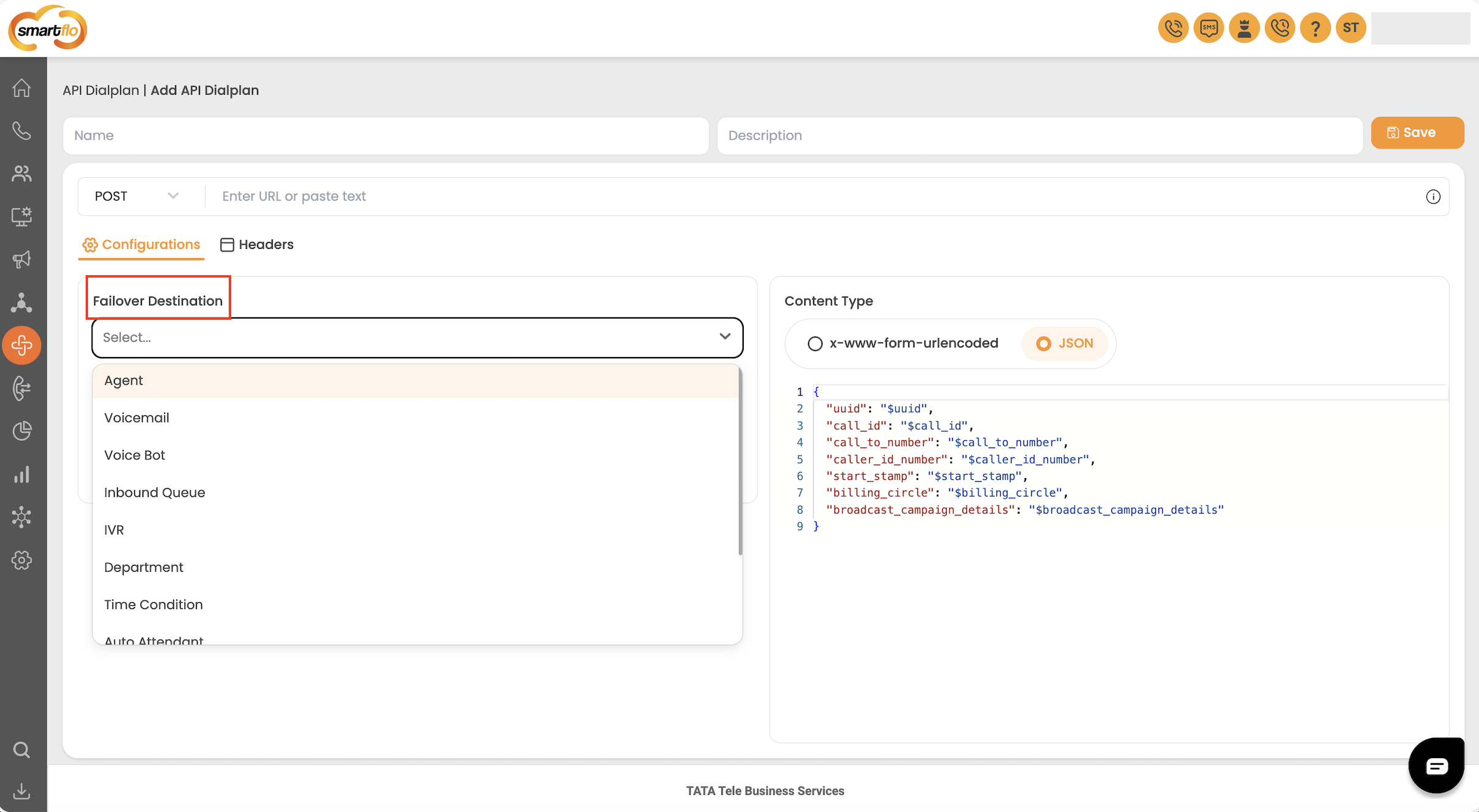Choose Voice Bot from the dropdown list
Viewport: 1479px width, 812px height.
416,456
